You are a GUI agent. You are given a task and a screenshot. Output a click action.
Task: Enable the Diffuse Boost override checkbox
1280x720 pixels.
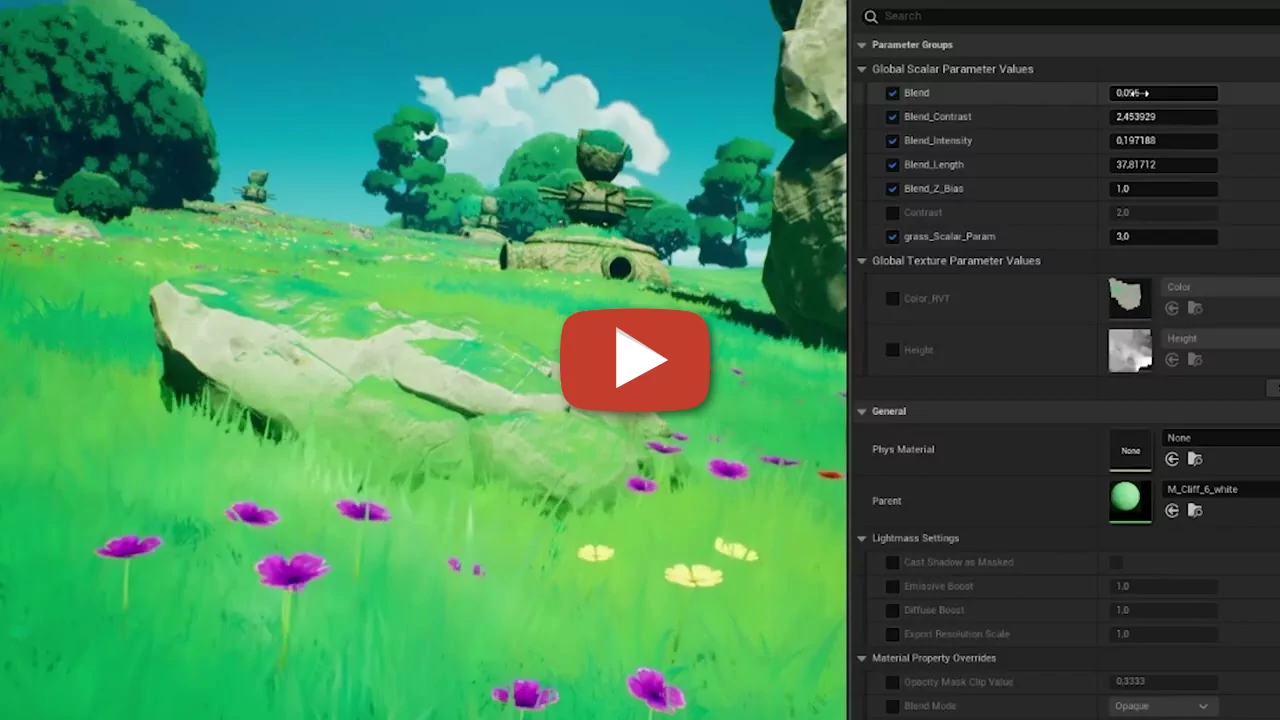pyautogui.click(x=893, y=610)
